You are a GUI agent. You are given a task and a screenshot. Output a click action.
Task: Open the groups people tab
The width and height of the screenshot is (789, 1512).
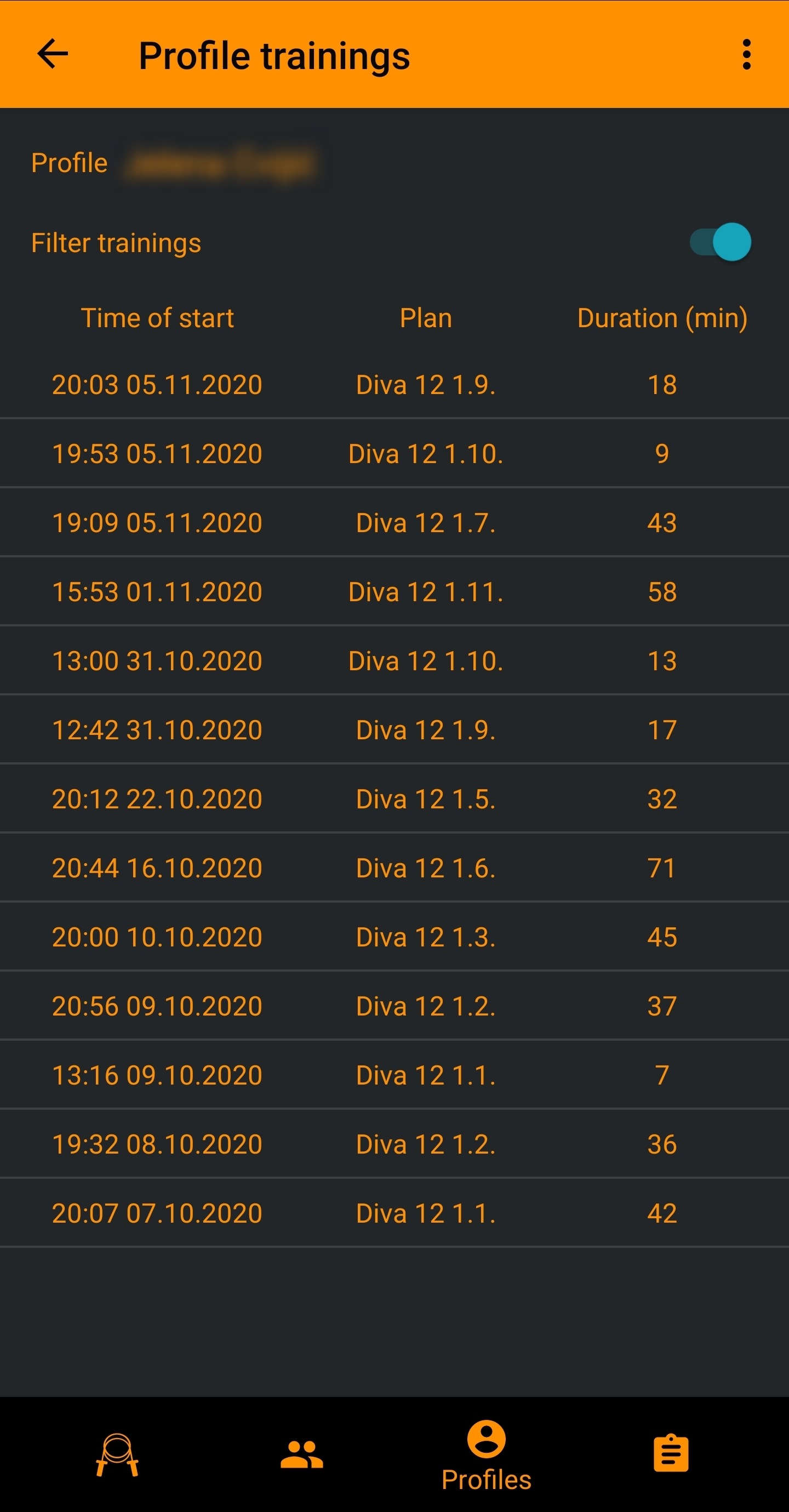click(302, 1455)
